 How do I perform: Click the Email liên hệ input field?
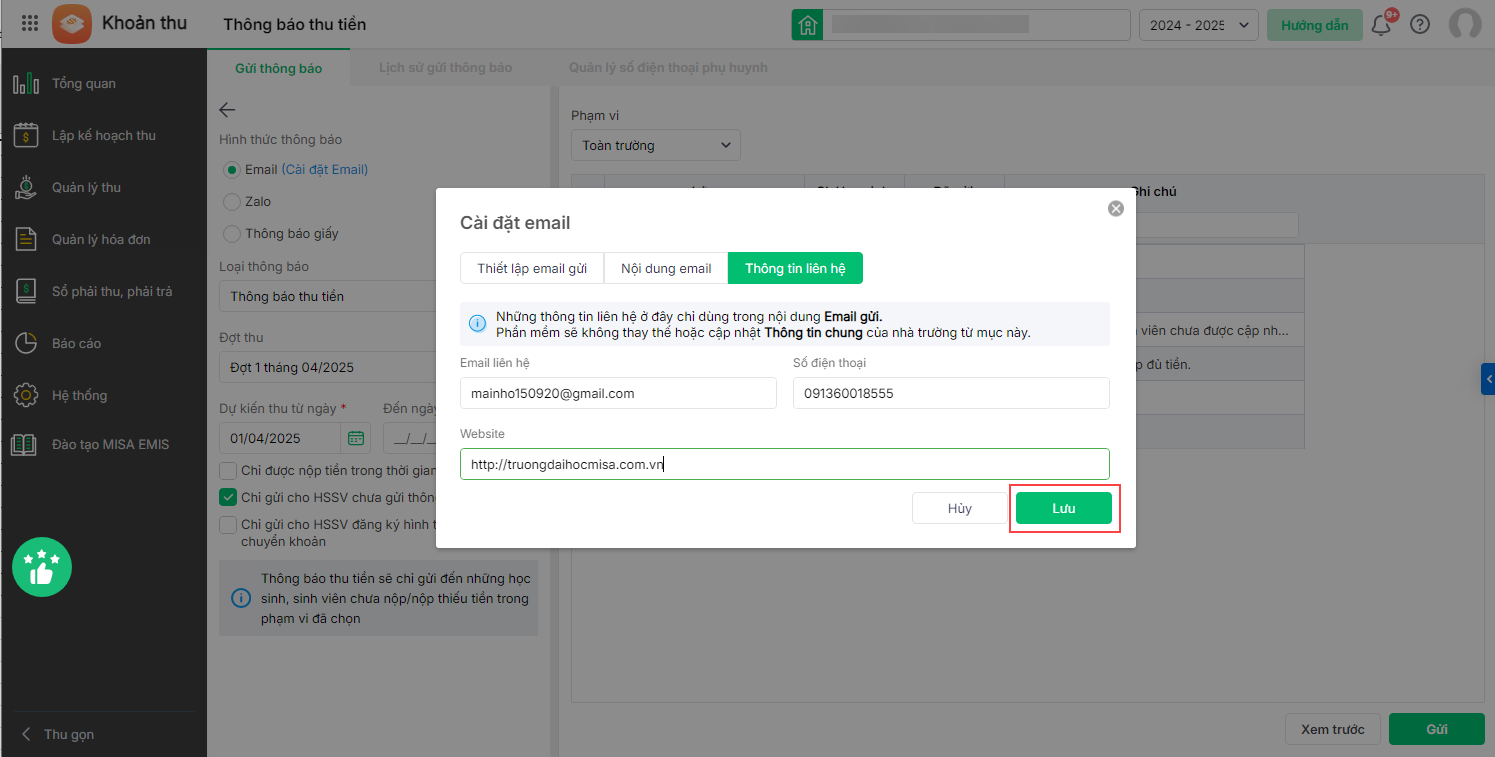tap(618, 393)
